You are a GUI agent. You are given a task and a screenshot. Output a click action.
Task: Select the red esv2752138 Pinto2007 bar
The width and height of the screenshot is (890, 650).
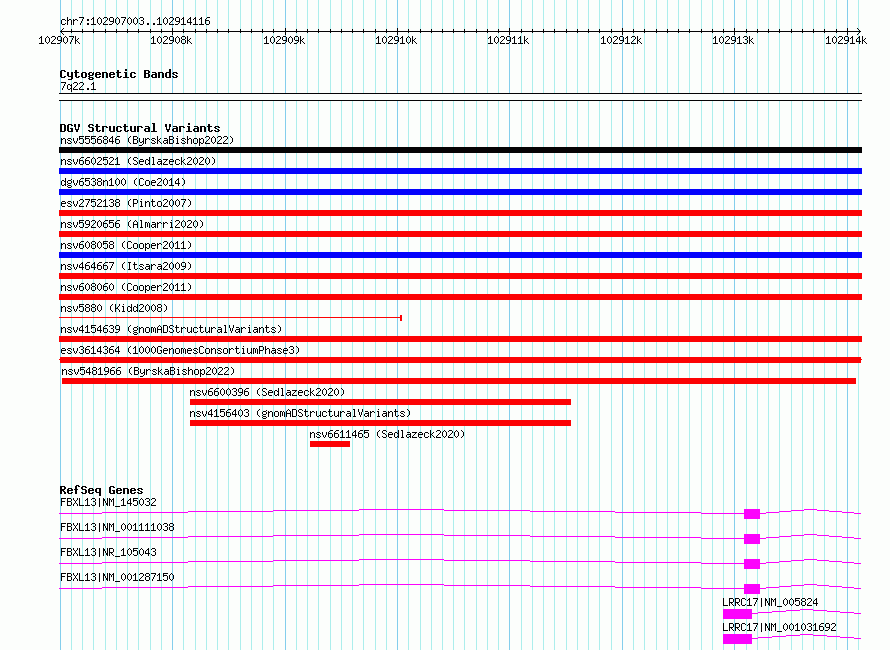coord(460,213)
